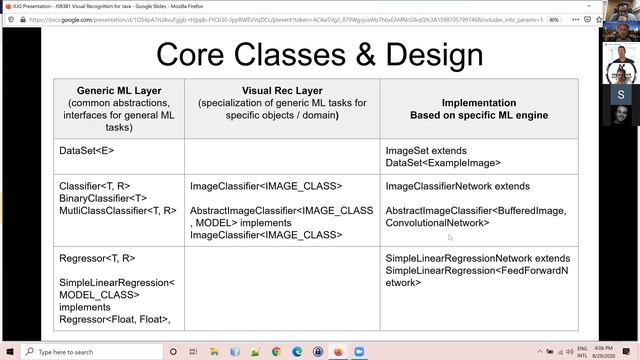Click the Firefox page actions ellipsis
Screen dimensions: 640x360
pos(576,20)
